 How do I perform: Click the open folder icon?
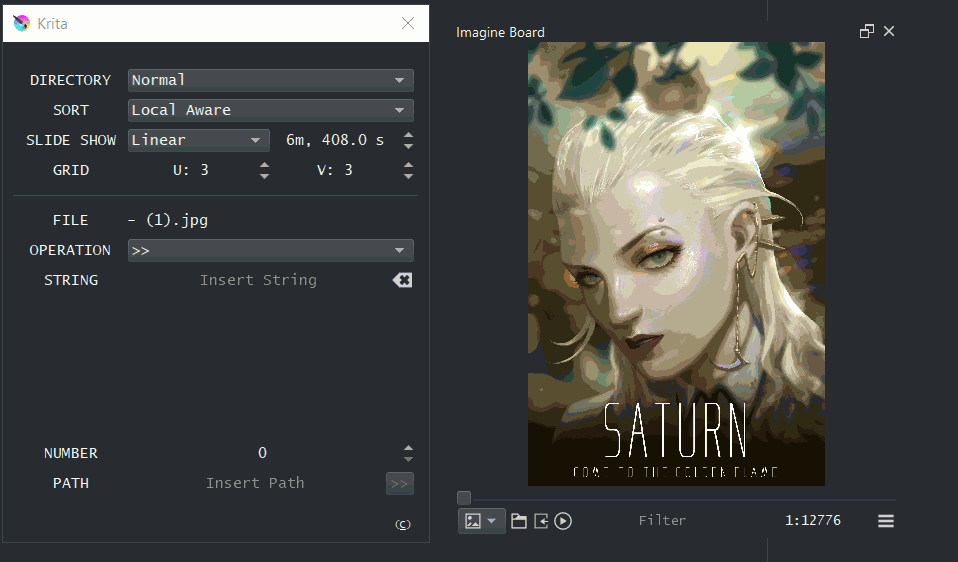tap(519, 521)
